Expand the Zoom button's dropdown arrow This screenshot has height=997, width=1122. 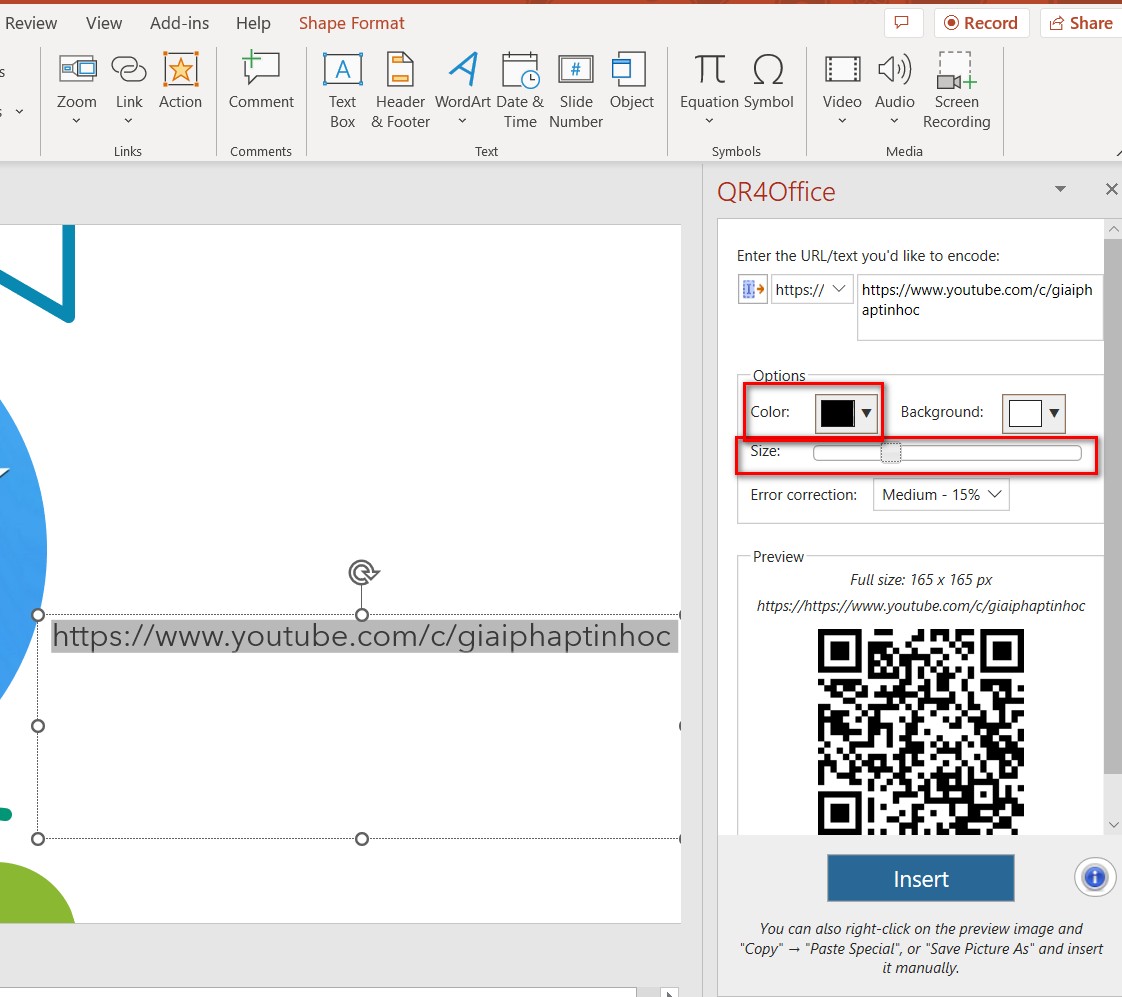(77, 121)
